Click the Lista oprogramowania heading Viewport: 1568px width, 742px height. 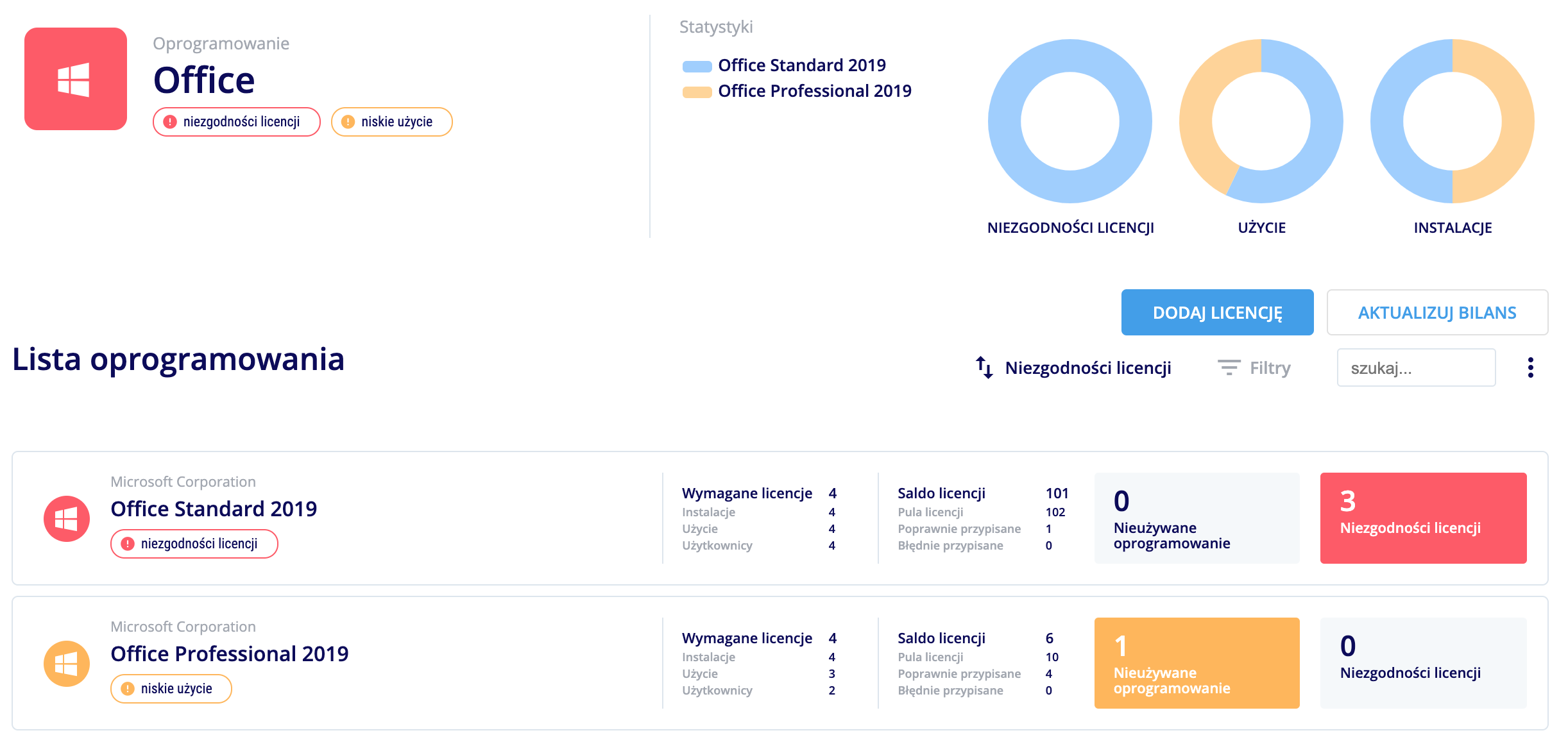click(x=178, y=359)
